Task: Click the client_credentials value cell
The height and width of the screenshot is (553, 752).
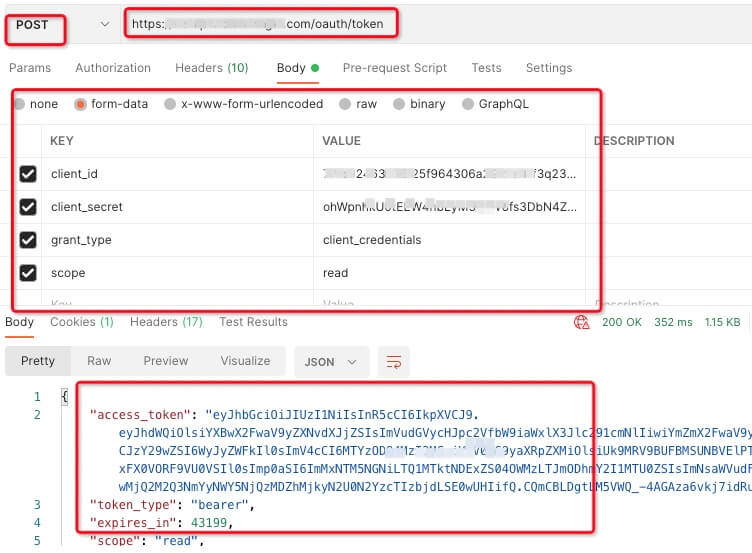Action: pos(372,240)
